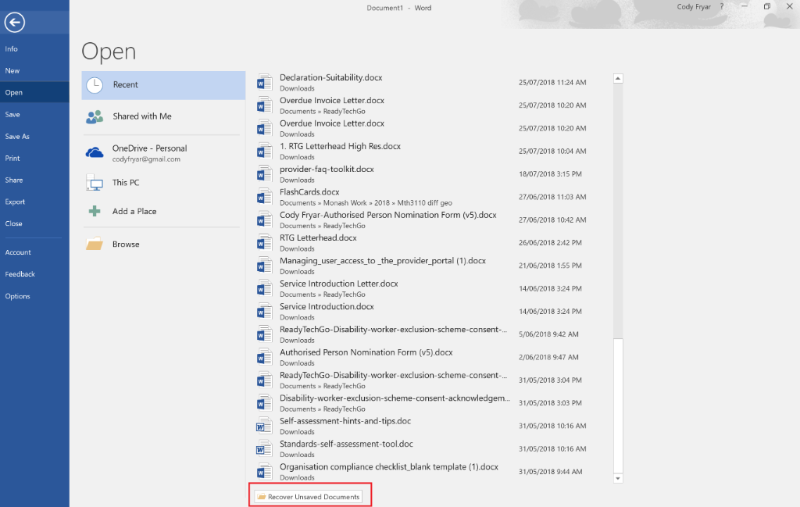Click the Recent clock icon
This screenshot has width=800, height=507.
94,85
